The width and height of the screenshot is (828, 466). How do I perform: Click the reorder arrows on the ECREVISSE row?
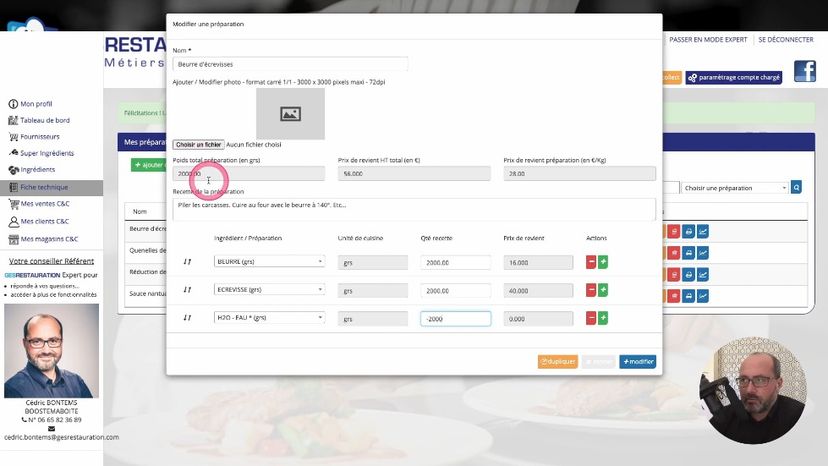pos(187,290)
